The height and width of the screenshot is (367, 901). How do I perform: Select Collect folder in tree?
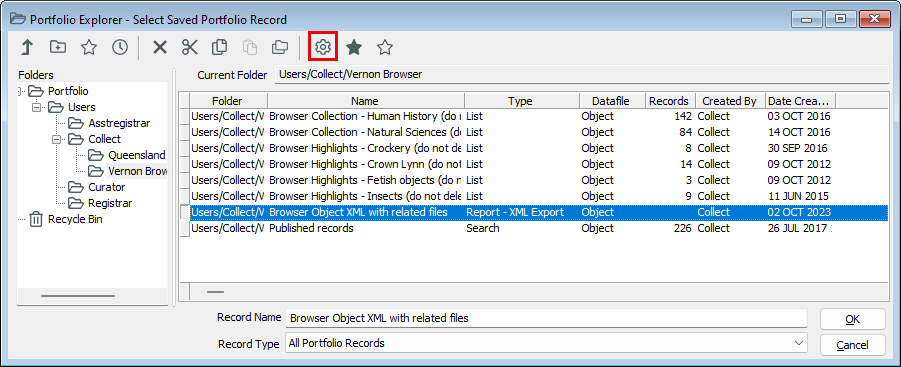point(105,139)
